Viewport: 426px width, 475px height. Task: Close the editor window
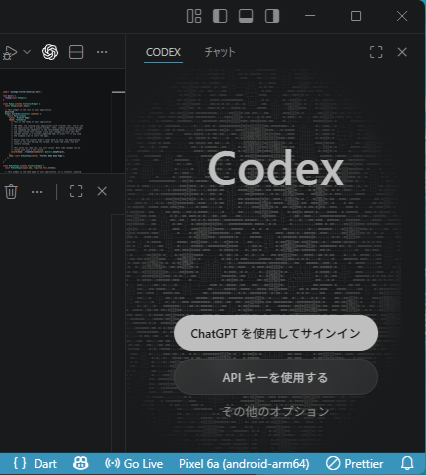pos(402,16)
